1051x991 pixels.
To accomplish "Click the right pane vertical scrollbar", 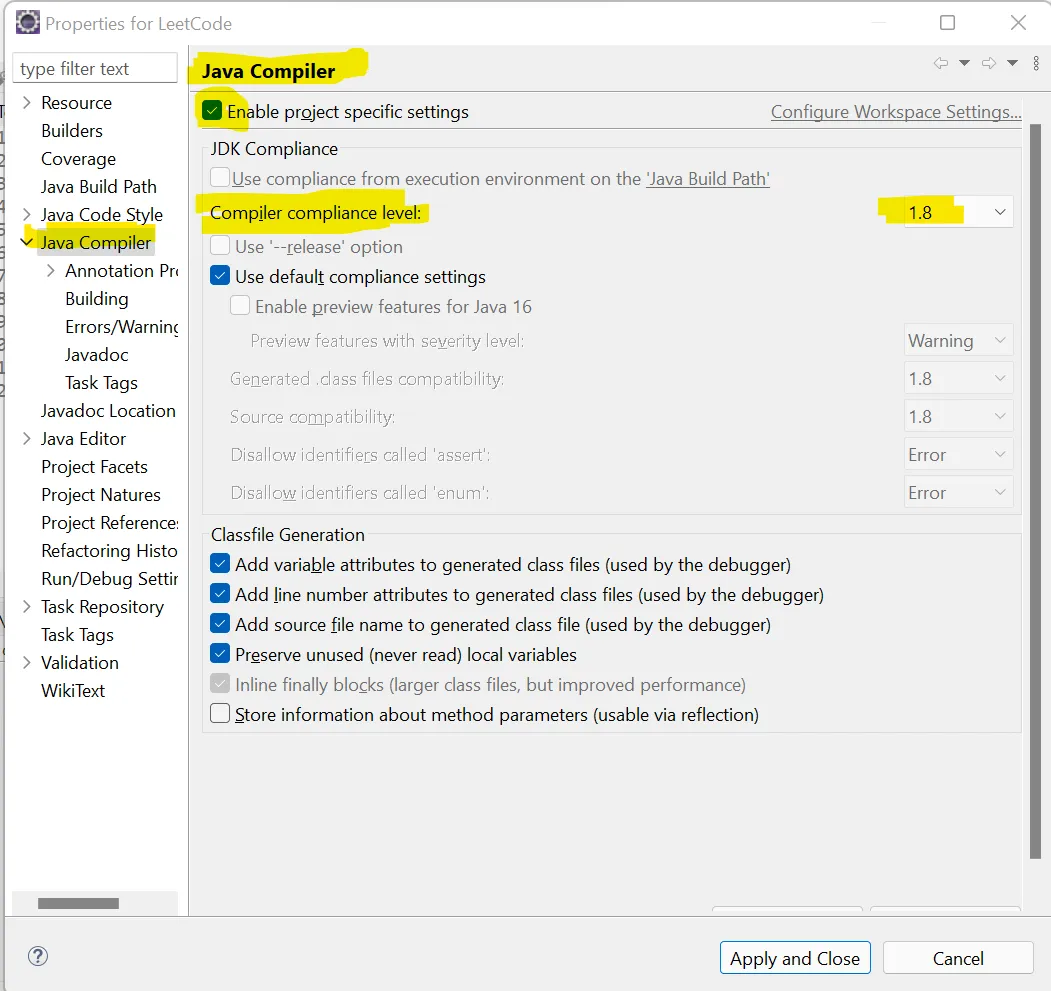I will click(1036, 489).
